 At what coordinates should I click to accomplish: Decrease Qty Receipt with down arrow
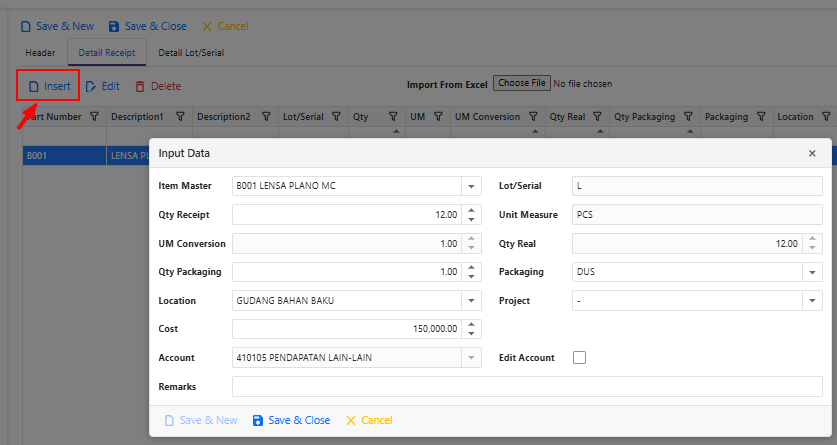point(471,219)
